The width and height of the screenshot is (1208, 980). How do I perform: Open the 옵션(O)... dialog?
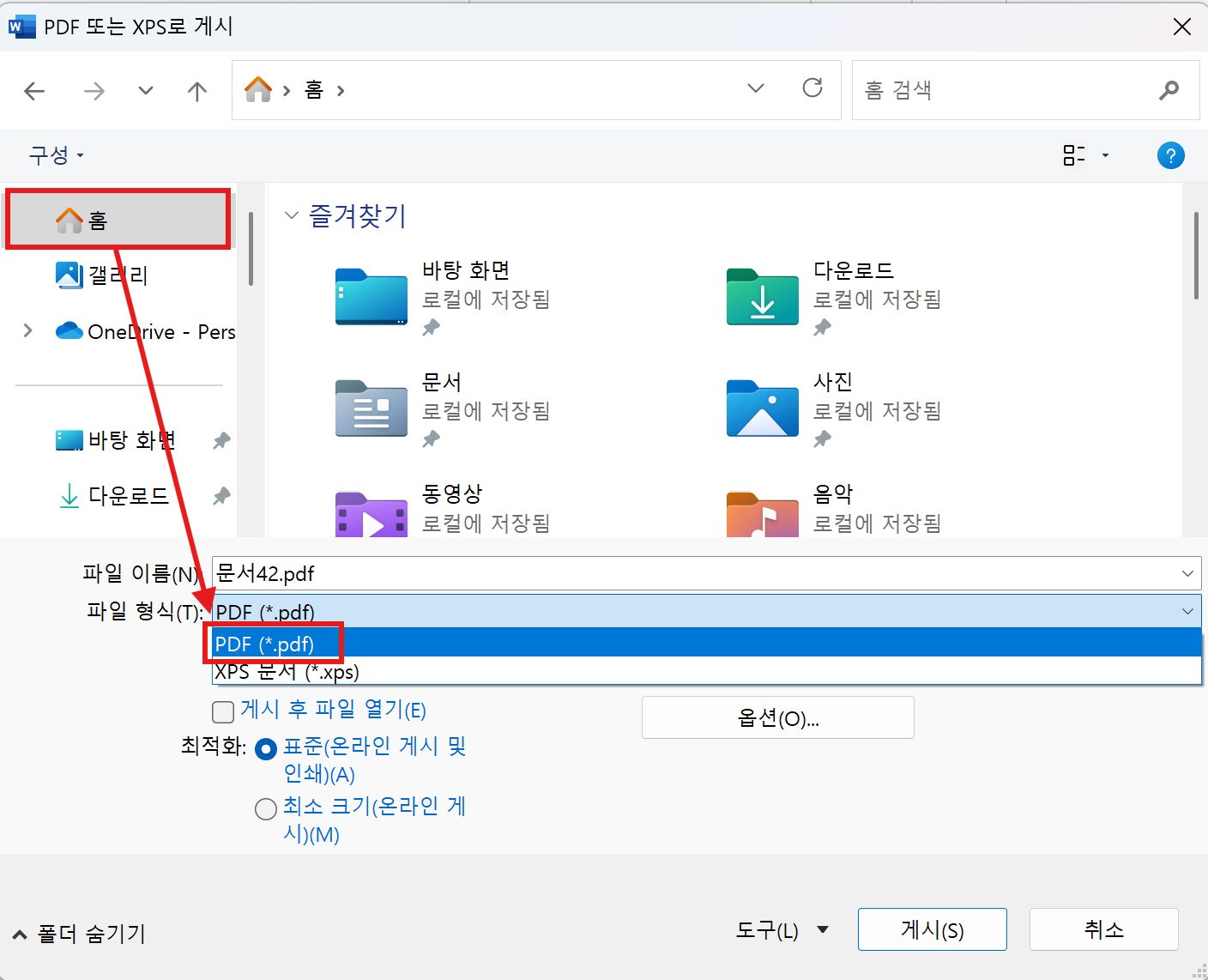(x=778, y=717)
